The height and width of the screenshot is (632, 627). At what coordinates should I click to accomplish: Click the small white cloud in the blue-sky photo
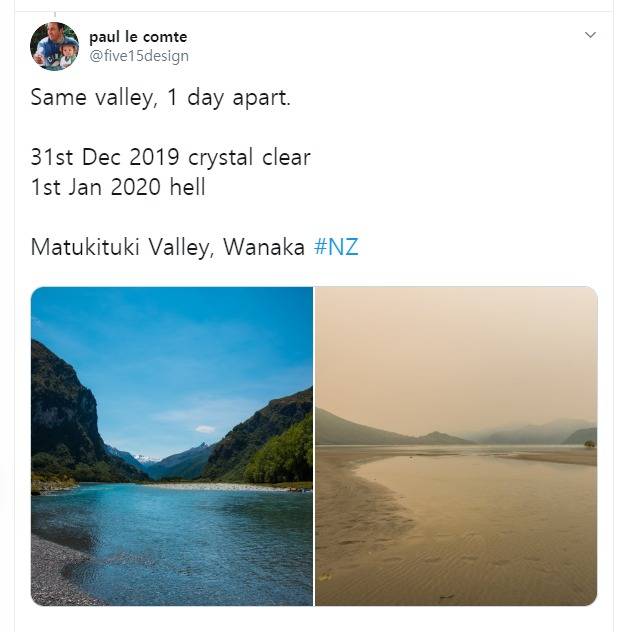coord(205,429)
